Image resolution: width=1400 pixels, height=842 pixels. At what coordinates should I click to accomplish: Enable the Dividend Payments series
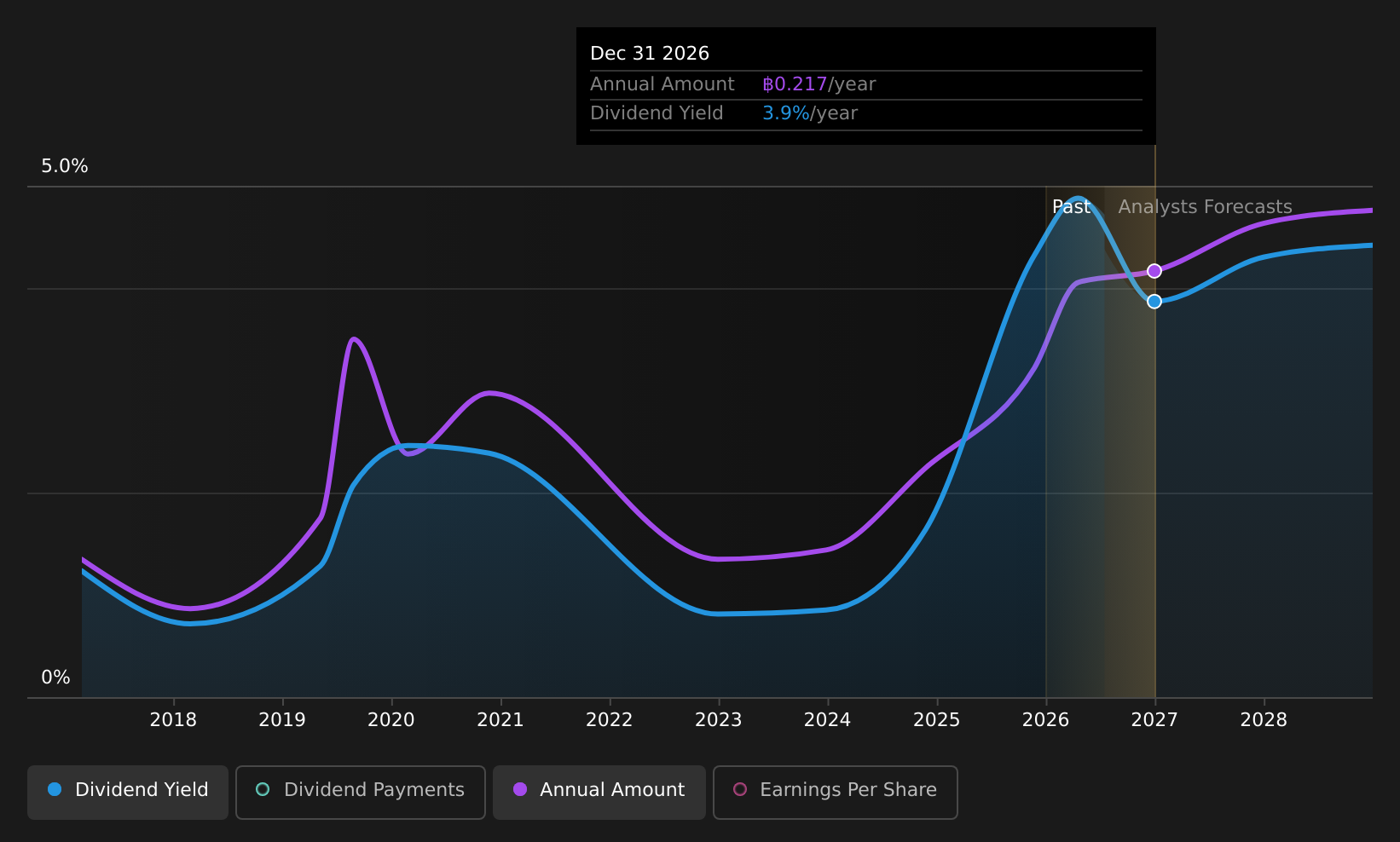coord(361,792)
